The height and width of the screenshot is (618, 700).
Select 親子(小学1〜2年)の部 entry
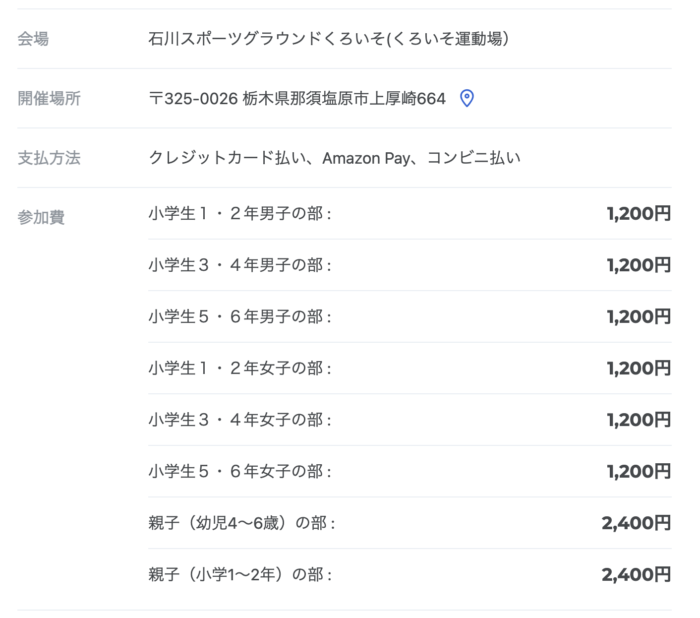(x=240, y=575)
